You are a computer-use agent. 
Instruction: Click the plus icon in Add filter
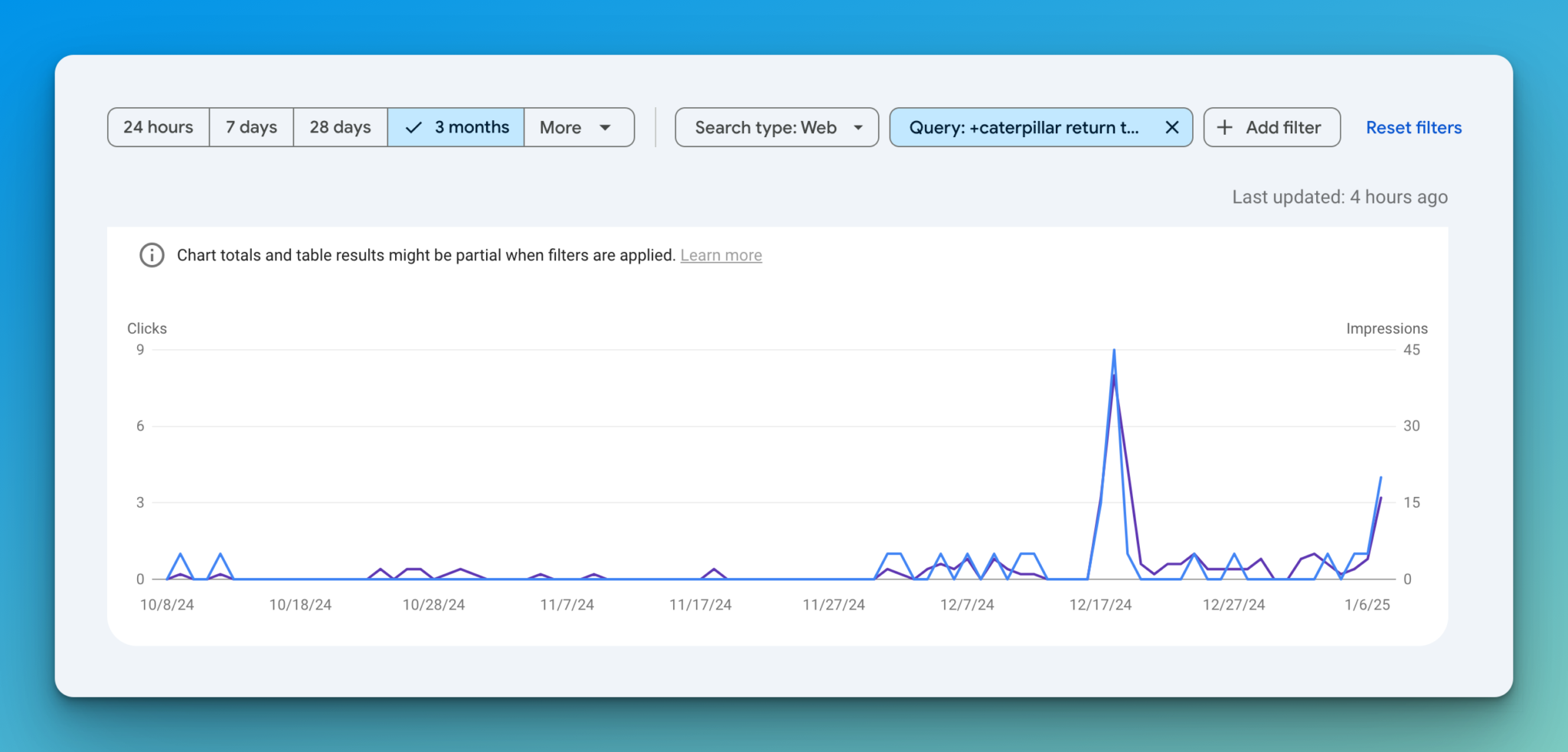click(1225, 127)
